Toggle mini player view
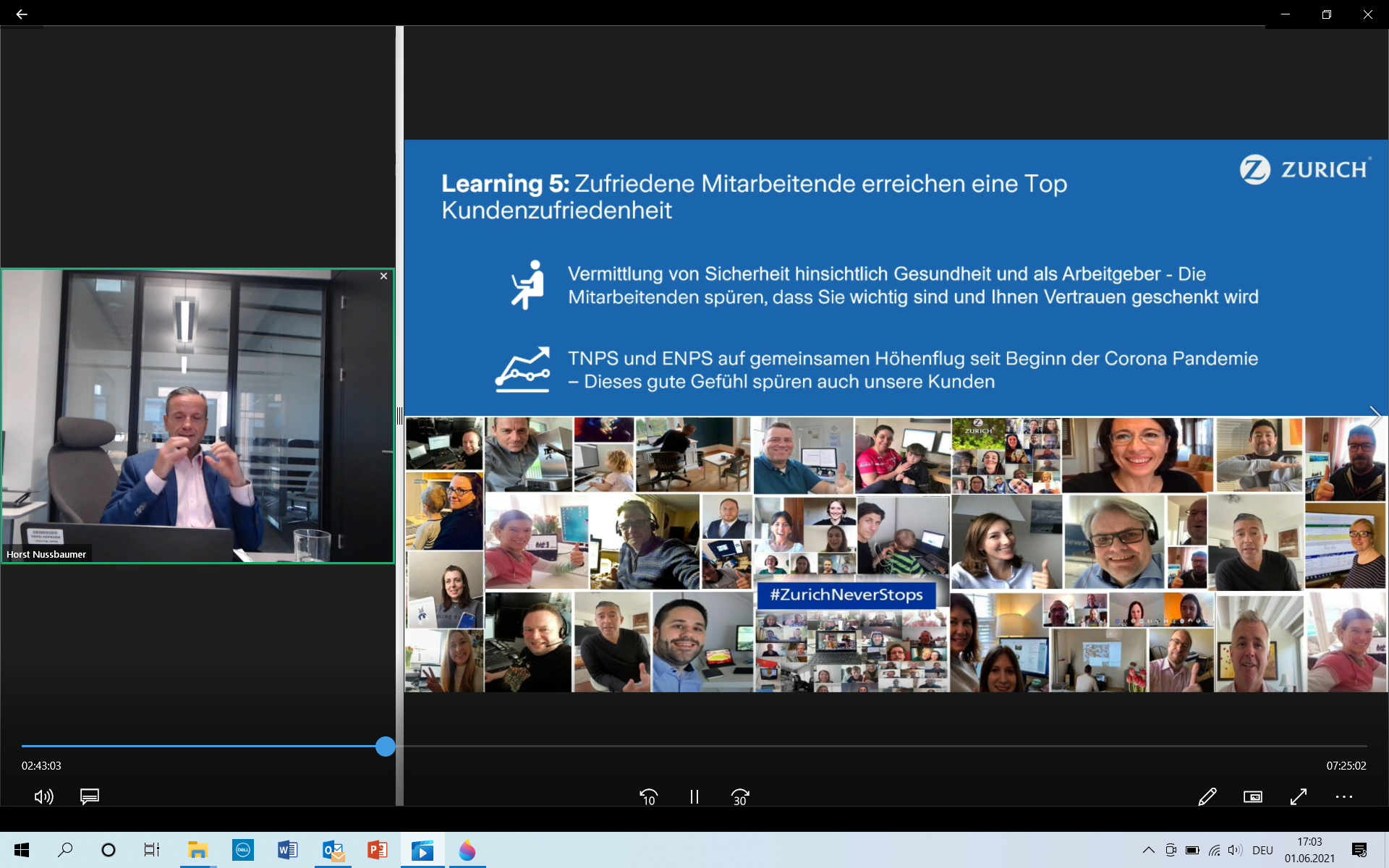The image size is (1389, 868). [1252, 796]
